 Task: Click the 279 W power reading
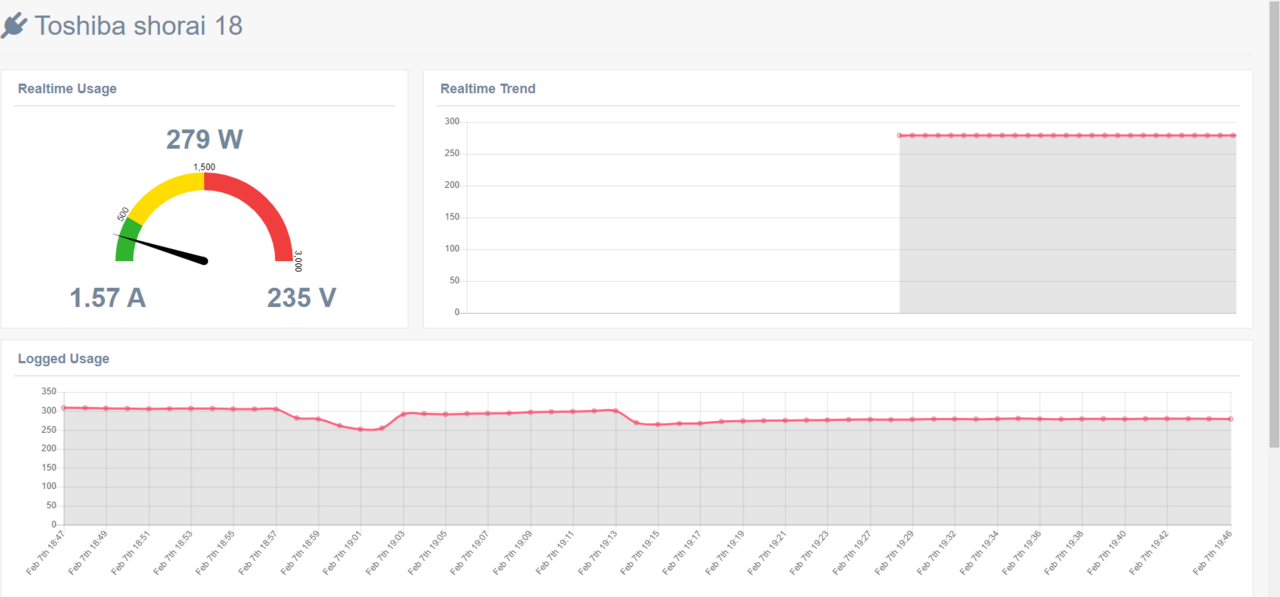(x=205, y=139)
